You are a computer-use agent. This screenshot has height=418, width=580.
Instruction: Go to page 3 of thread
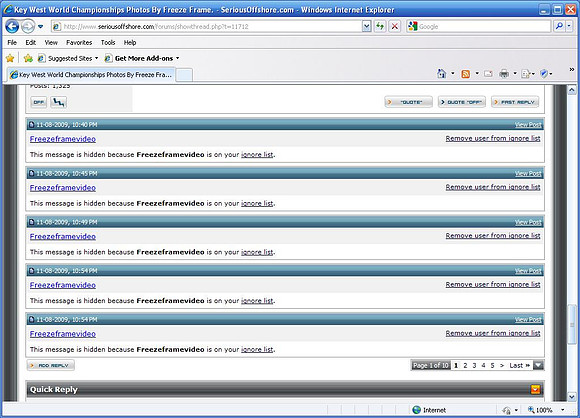pos(474,365)
